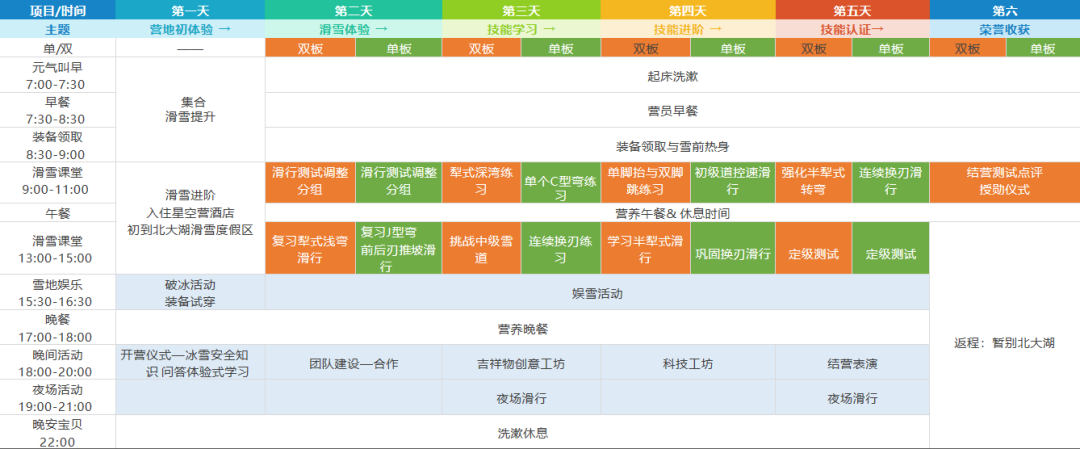This screenshot has height=449, width=1080.
Task: Click the 第五天 header cell
Action: pyautogui.click(x=852, y=10)
